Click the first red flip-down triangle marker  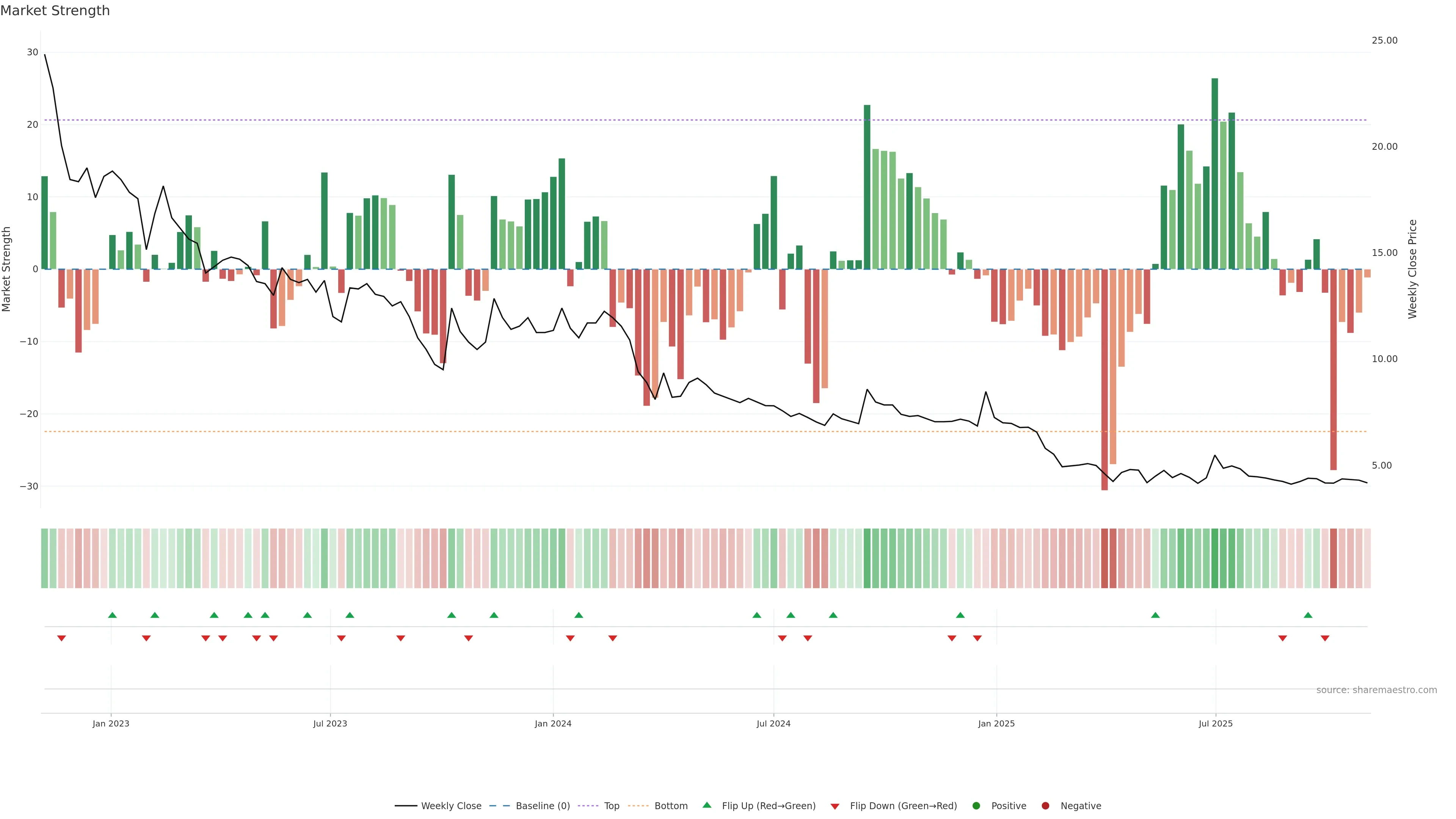pyautogui.click(x=61, y=638)
